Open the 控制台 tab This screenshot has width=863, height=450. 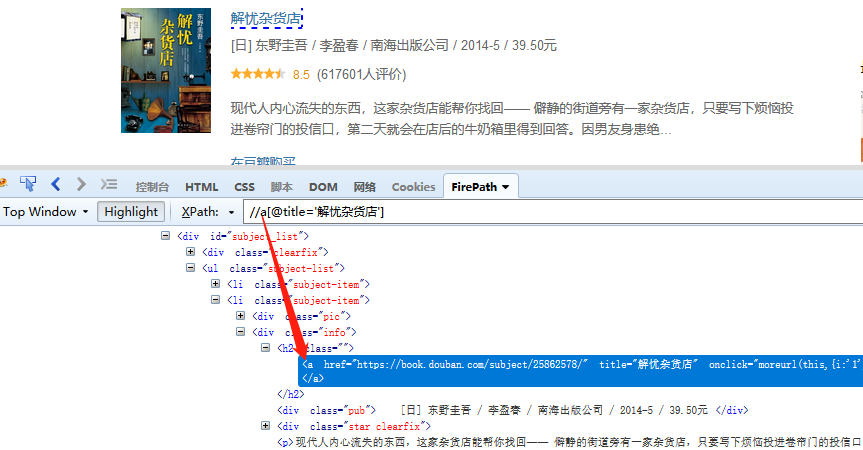pos(152,187)
